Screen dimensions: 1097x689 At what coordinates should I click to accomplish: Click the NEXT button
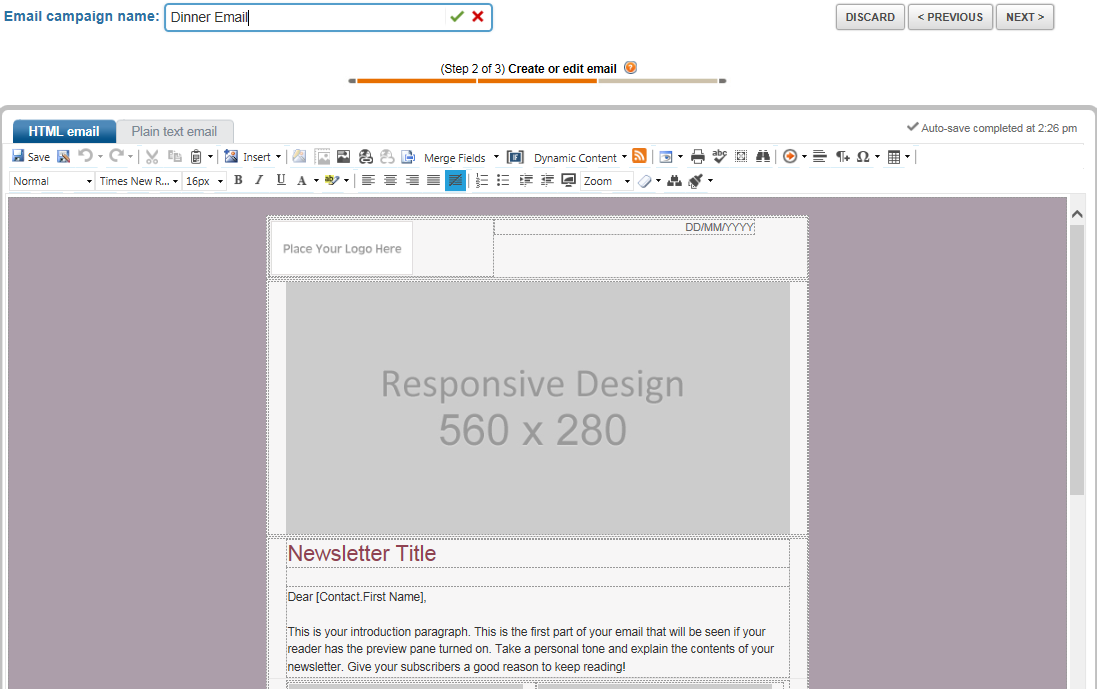click(1024, 17)
